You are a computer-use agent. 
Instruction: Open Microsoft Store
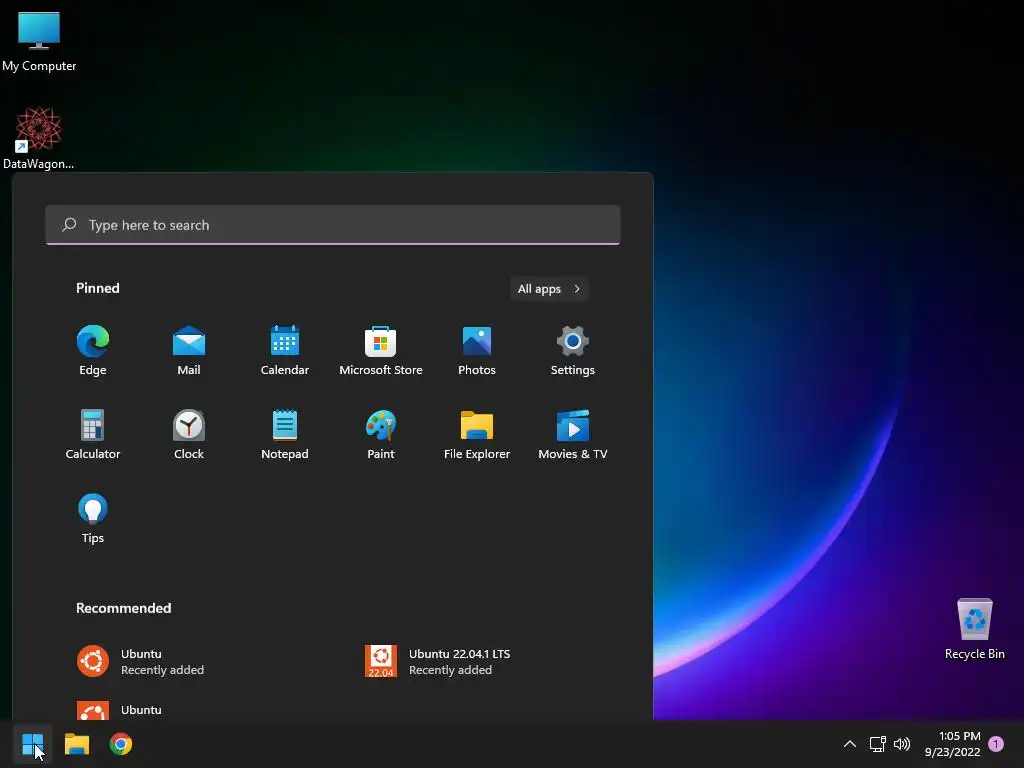click(381, 351)
